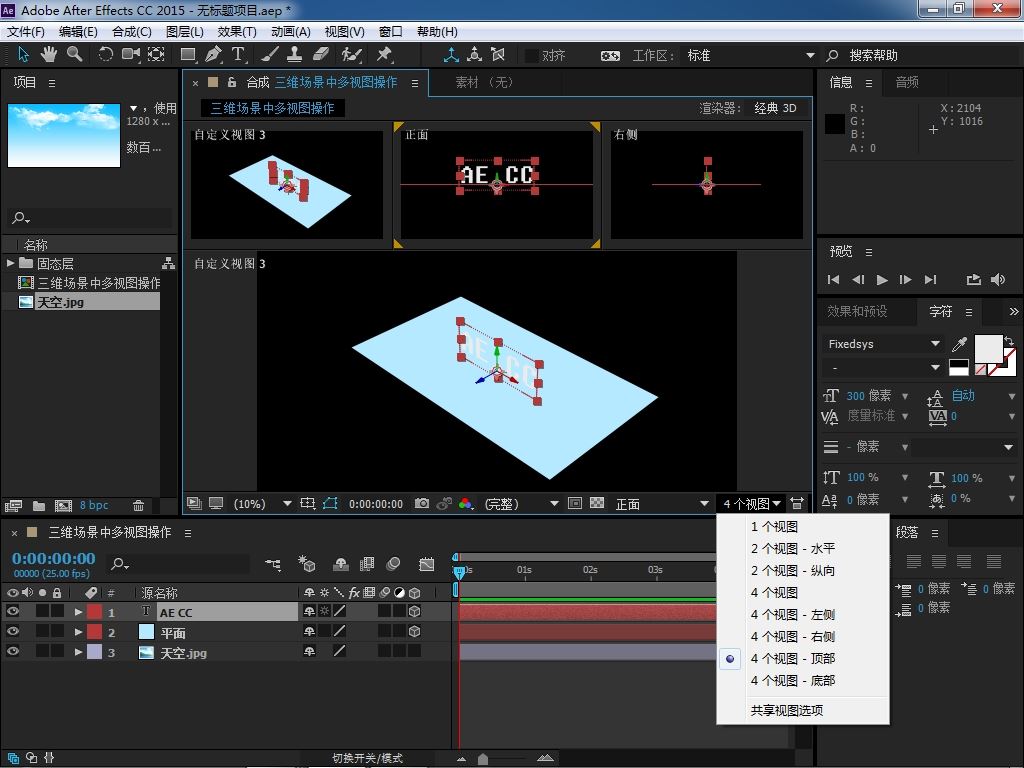Select the Eraser tool
1024x768 pixels.
tap(321, 55)
